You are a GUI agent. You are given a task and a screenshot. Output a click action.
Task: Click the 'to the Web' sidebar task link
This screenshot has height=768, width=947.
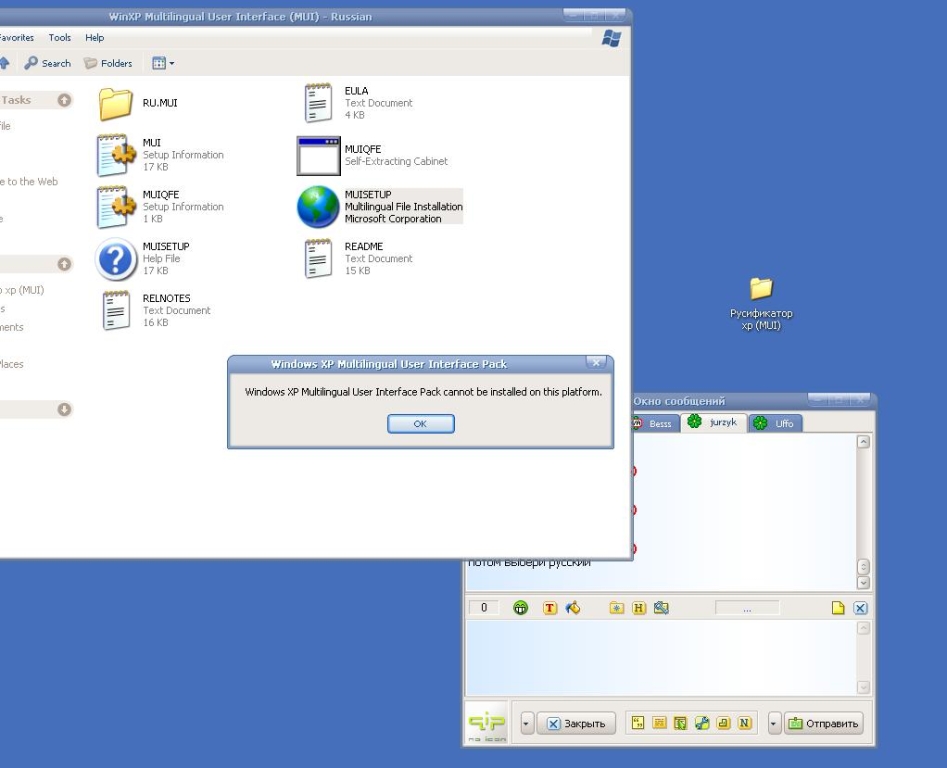click(29, 181)
